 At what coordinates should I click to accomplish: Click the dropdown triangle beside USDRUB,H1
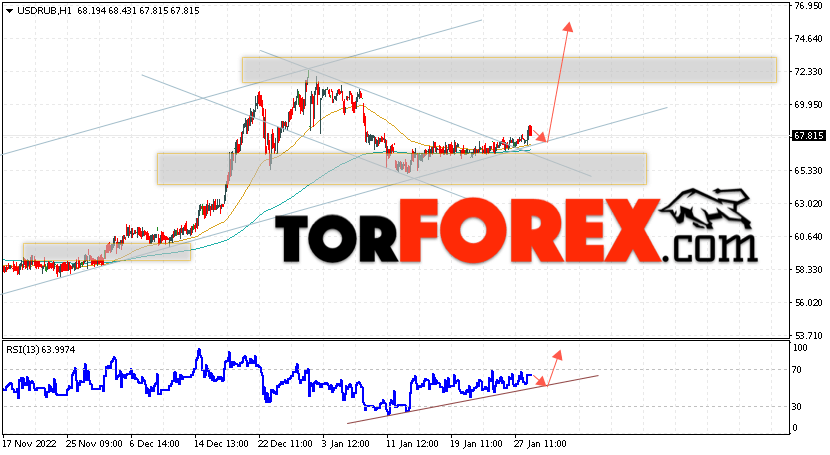point(9,11)
